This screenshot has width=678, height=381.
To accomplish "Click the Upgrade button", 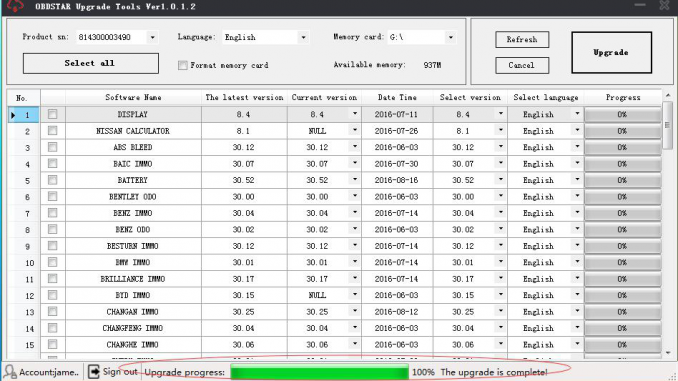I will [x=611, y=52].
